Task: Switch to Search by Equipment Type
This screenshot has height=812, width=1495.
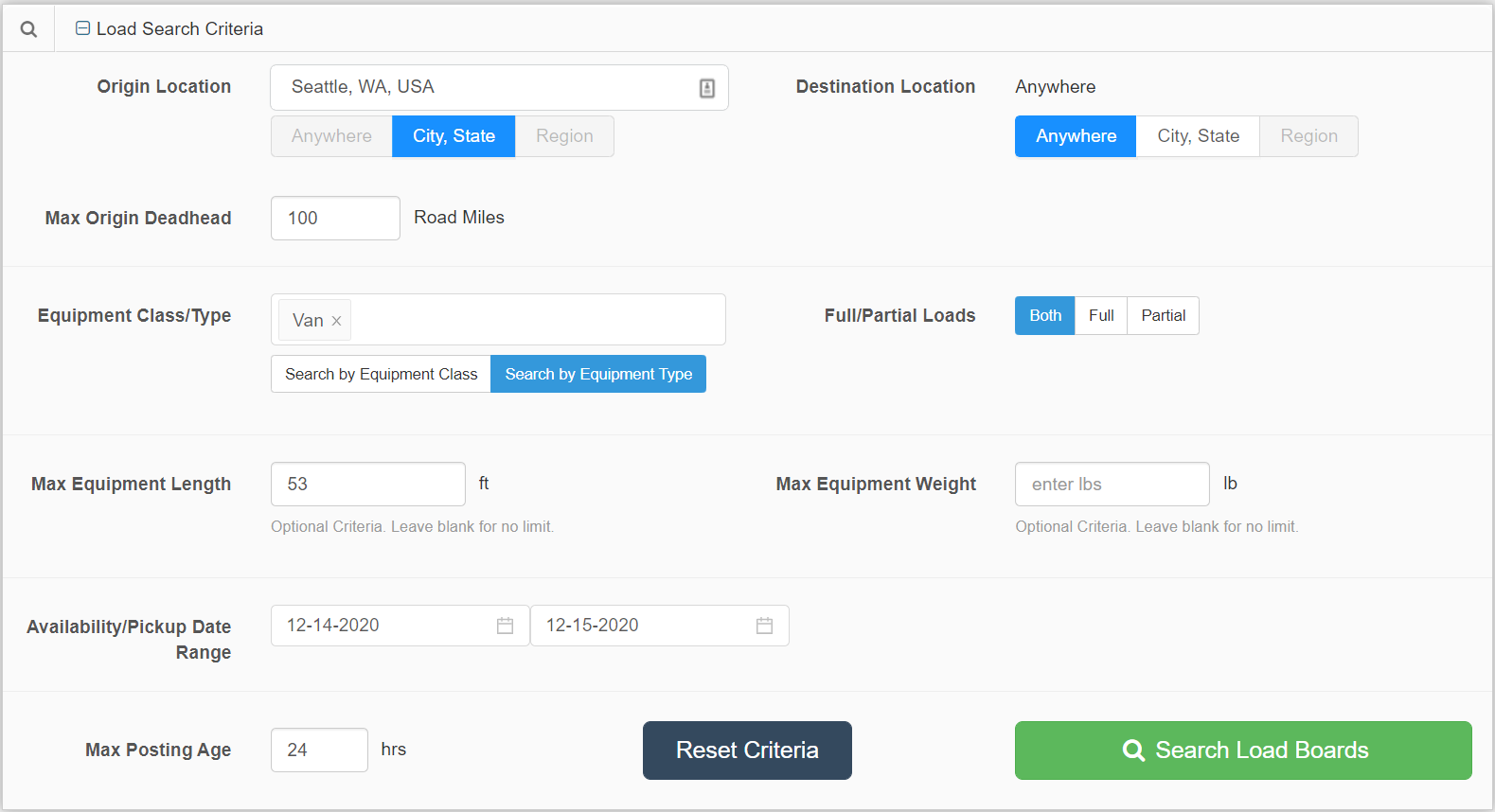Action: click(x=598, y=374)
